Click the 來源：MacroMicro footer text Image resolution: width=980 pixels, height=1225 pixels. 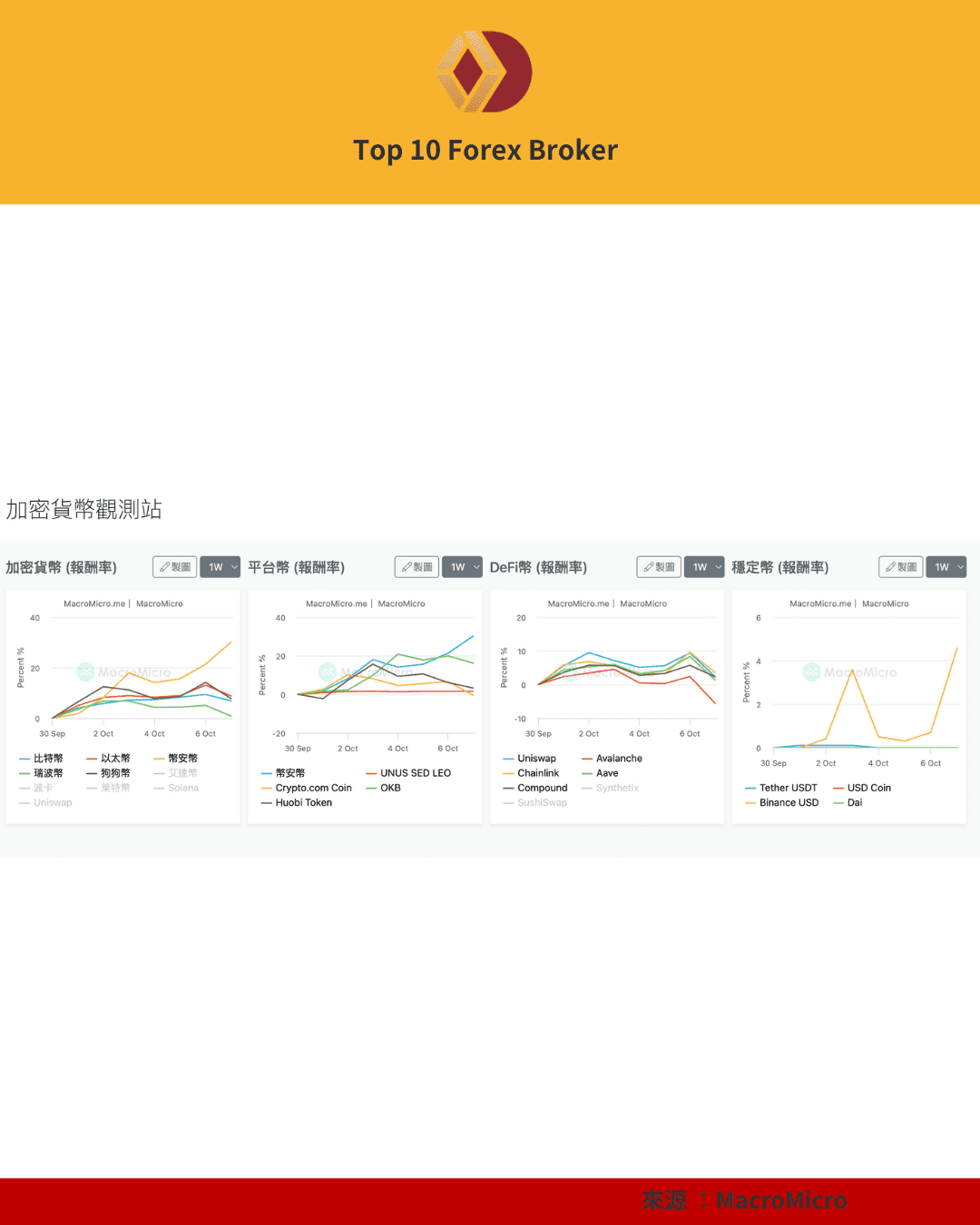click(x=744, y=1200)
